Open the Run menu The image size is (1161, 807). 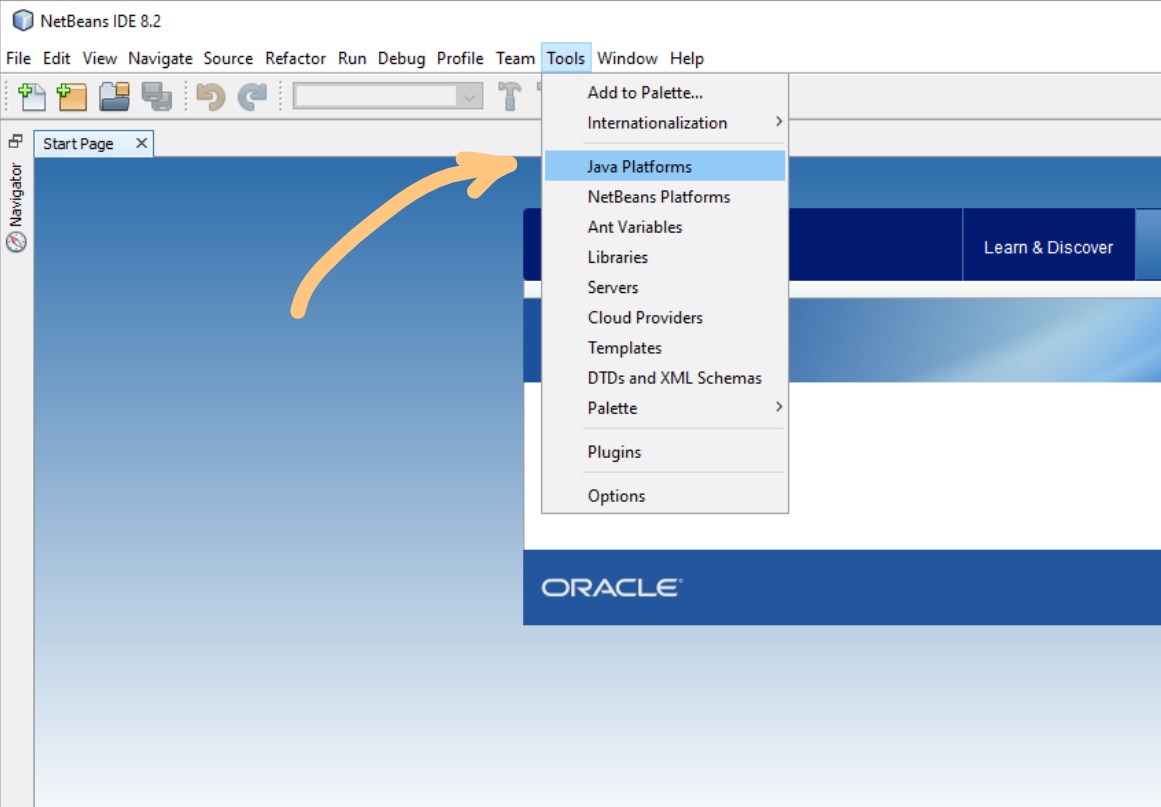[352, 58]
